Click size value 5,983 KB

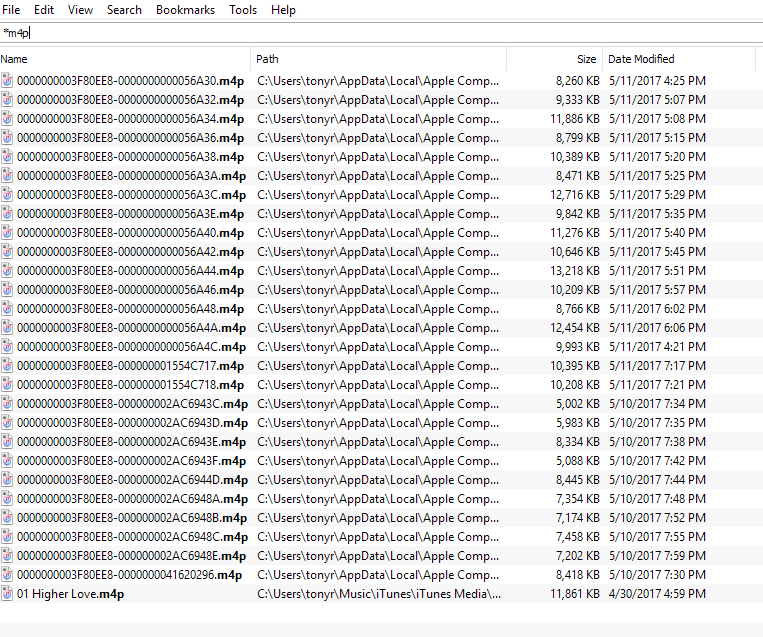578,422
